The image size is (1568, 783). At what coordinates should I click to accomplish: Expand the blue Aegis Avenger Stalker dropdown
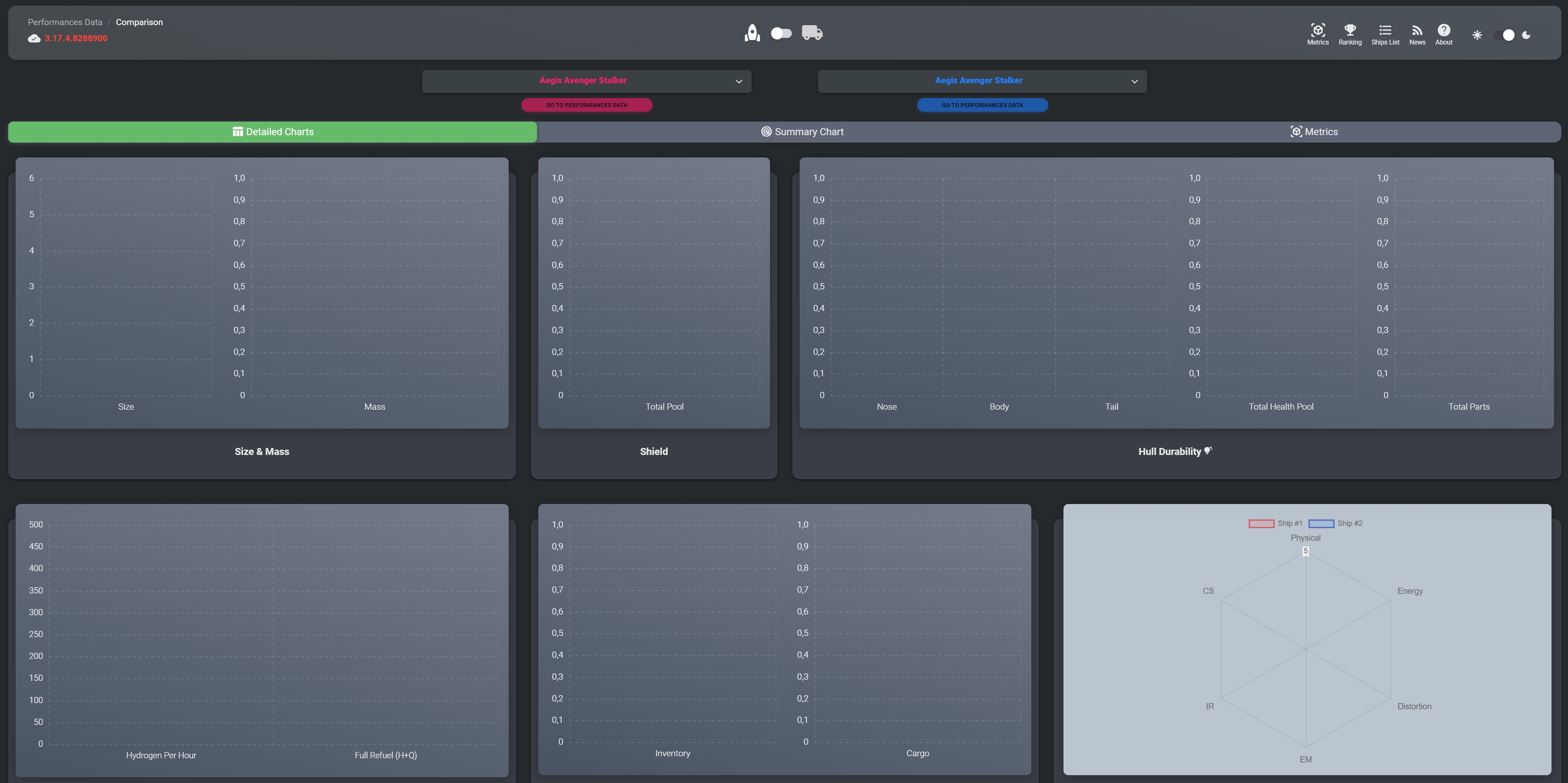(x=982, y=81)
